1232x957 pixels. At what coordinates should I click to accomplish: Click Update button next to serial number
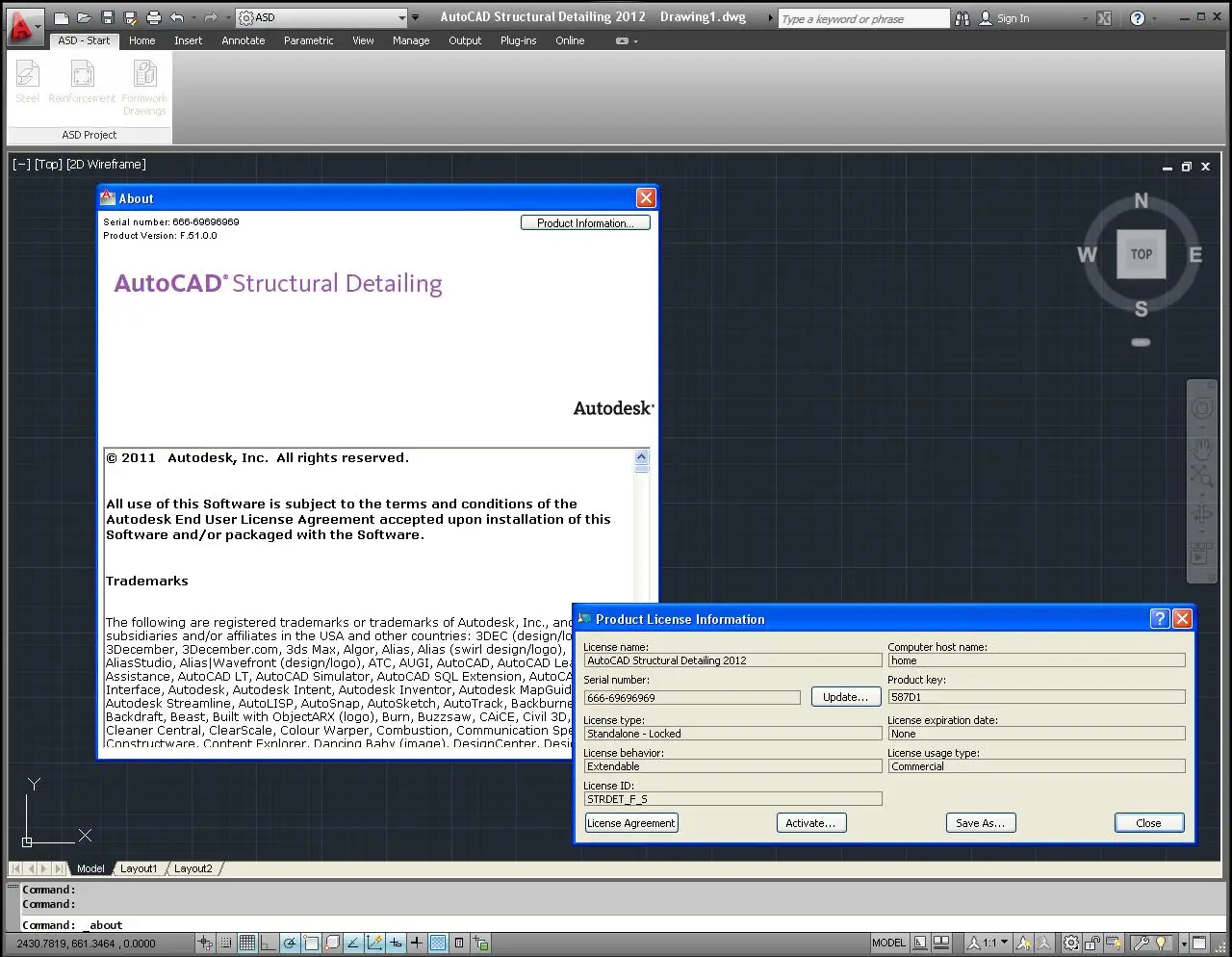(x=845, y=696)
